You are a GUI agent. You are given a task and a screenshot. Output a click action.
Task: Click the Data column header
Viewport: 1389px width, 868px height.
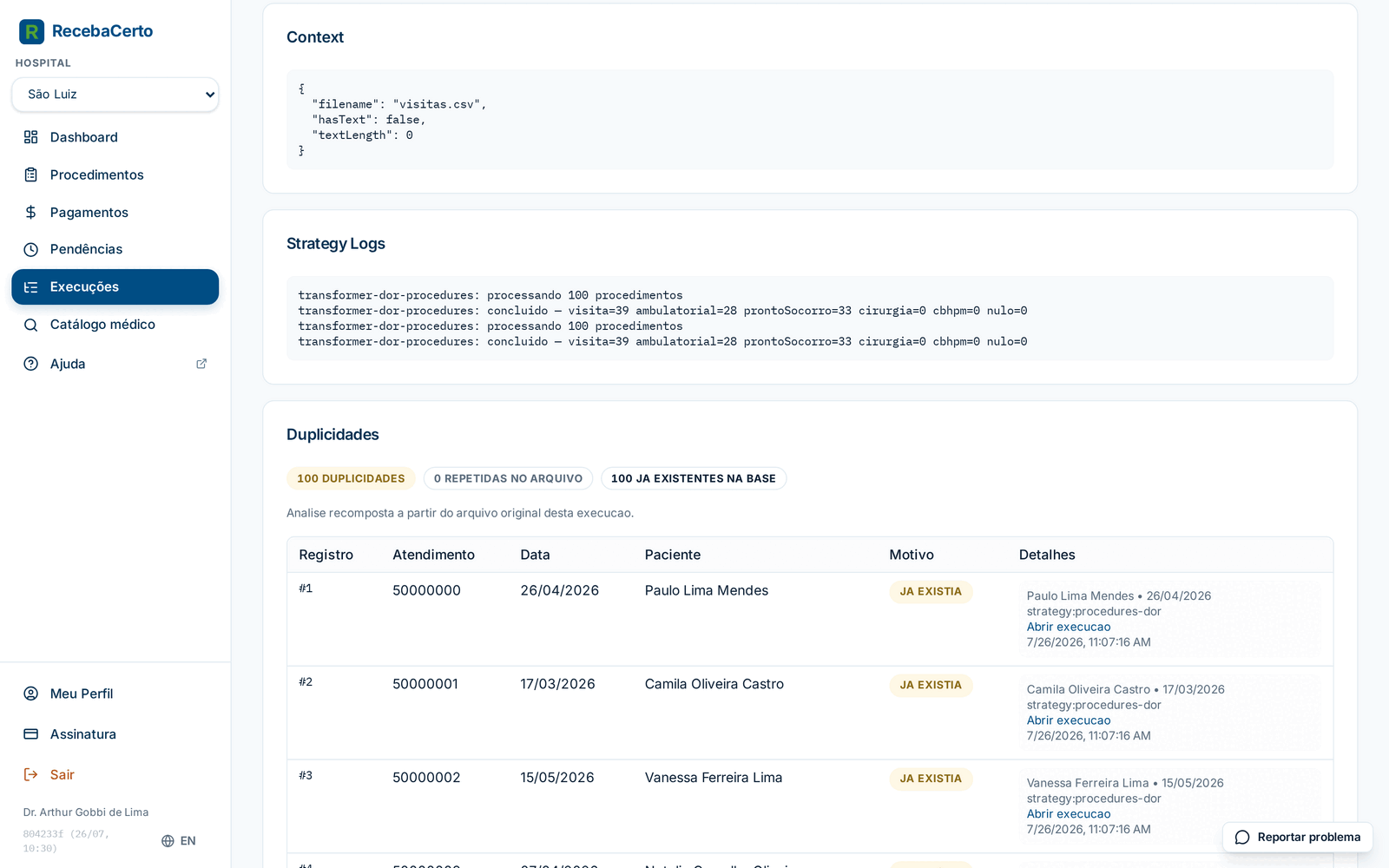(x=536, y=555)
